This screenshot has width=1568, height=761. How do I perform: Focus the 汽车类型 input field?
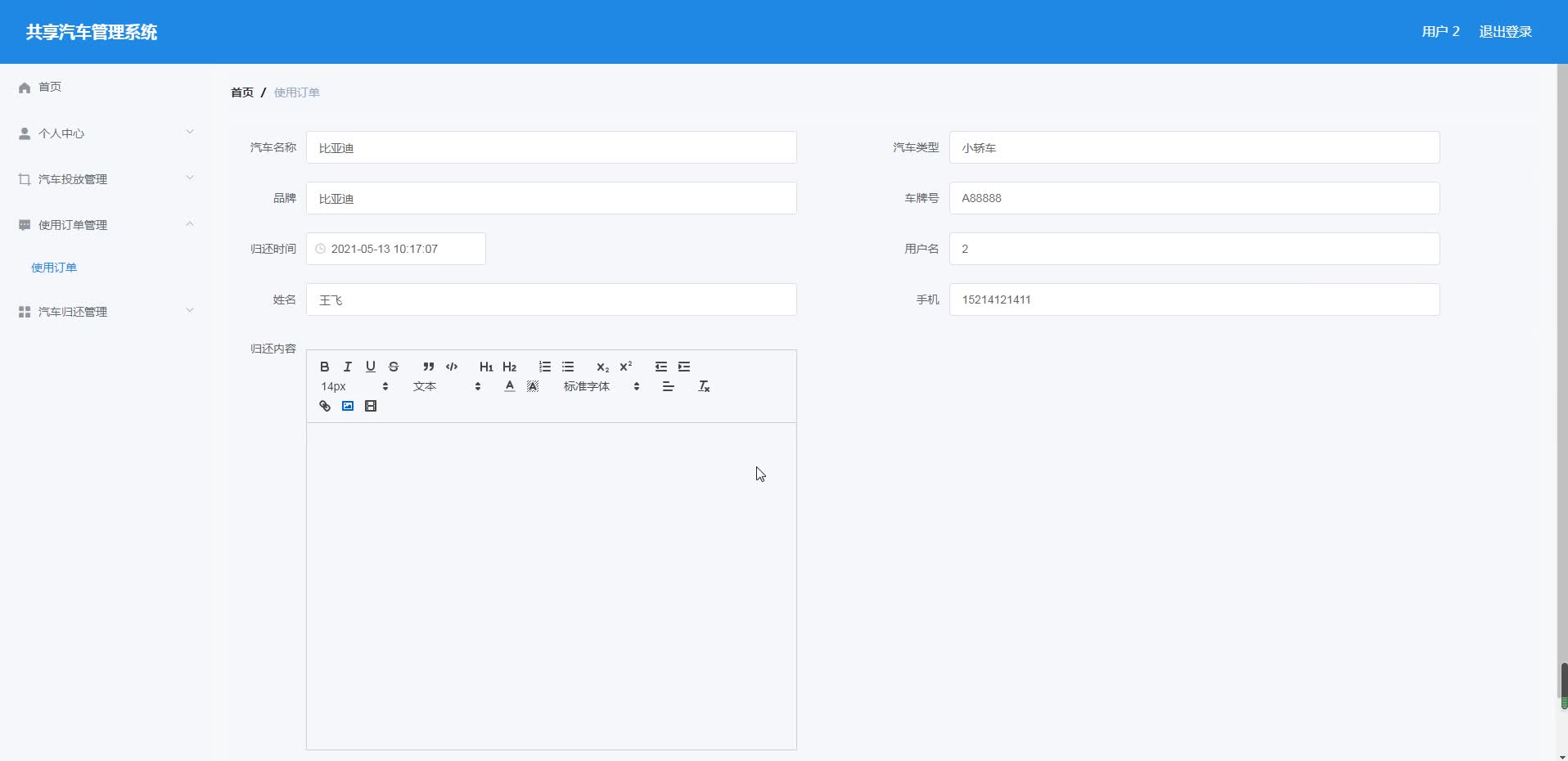[1195, 147]
